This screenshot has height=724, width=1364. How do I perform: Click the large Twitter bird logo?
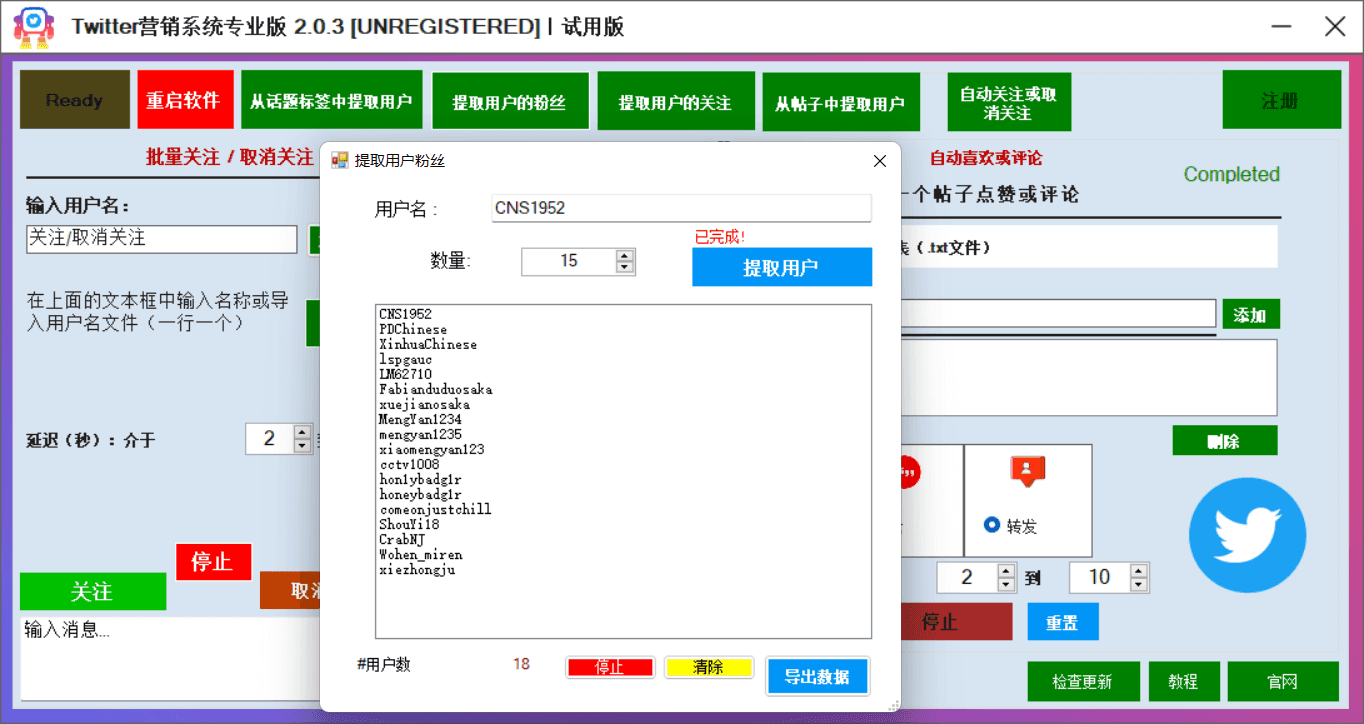(x=1247, y=535)
